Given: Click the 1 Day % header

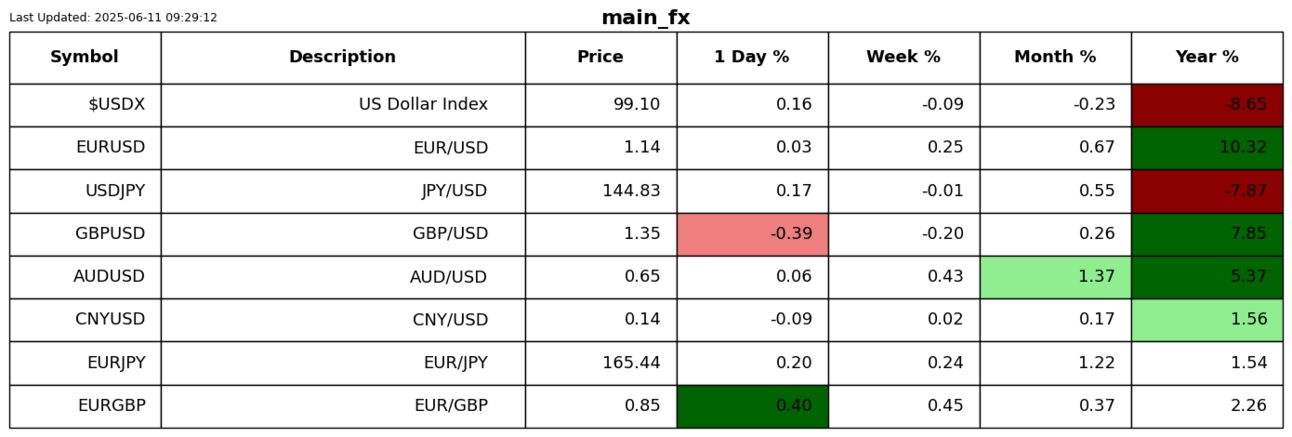Looking at the screenshot, I should tap(751, 57).
